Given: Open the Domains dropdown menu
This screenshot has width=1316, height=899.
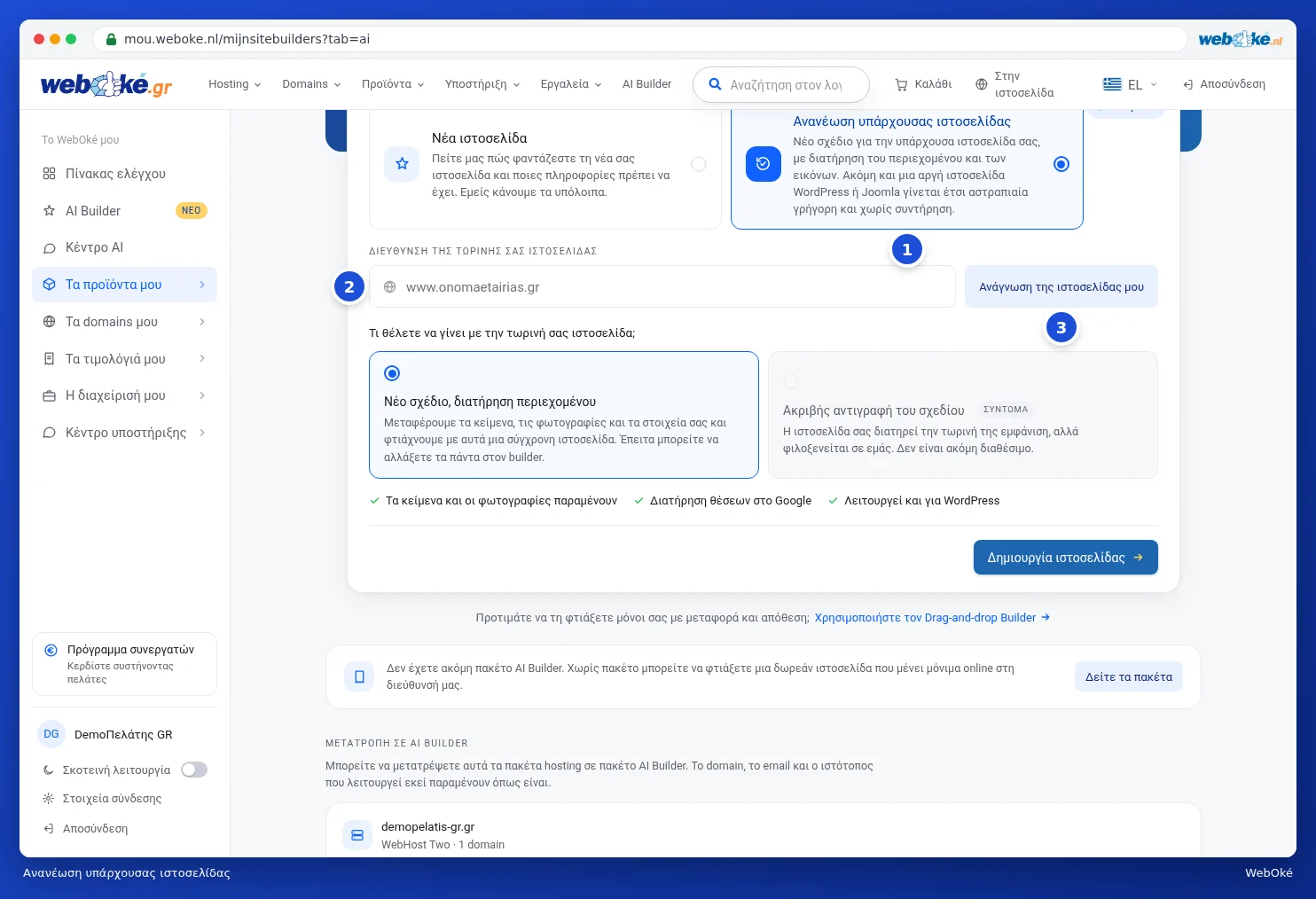Looking at the screenshot, I should pos(311,84).
